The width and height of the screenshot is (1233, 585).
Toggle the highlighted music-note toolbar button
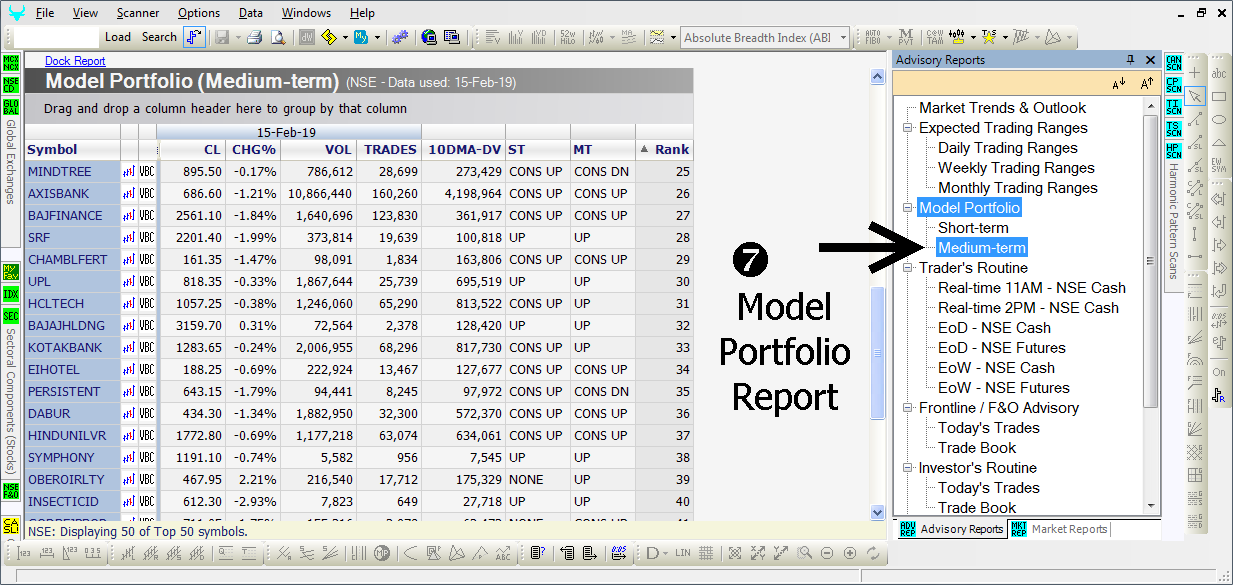[195, 37]
